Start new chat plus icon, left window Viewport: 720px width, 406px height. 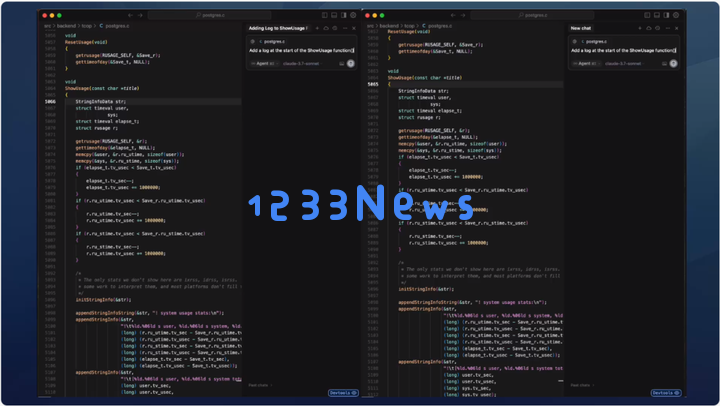click(x=317, y=28)
